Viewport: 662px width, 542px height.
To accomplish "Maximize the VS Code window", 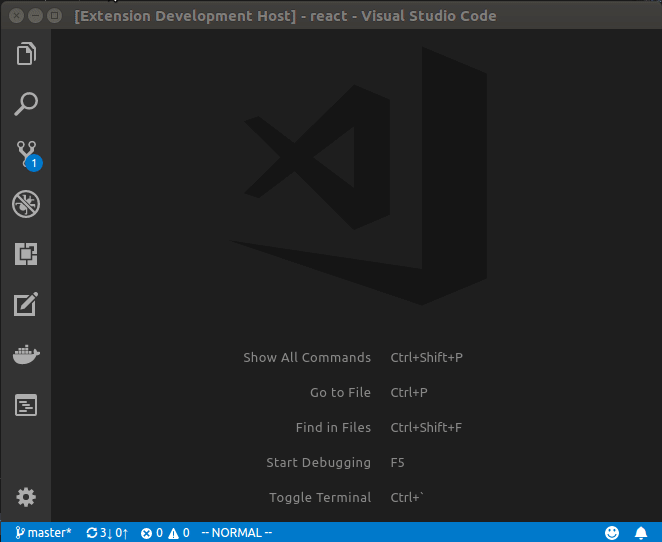I will click(54, 16).
